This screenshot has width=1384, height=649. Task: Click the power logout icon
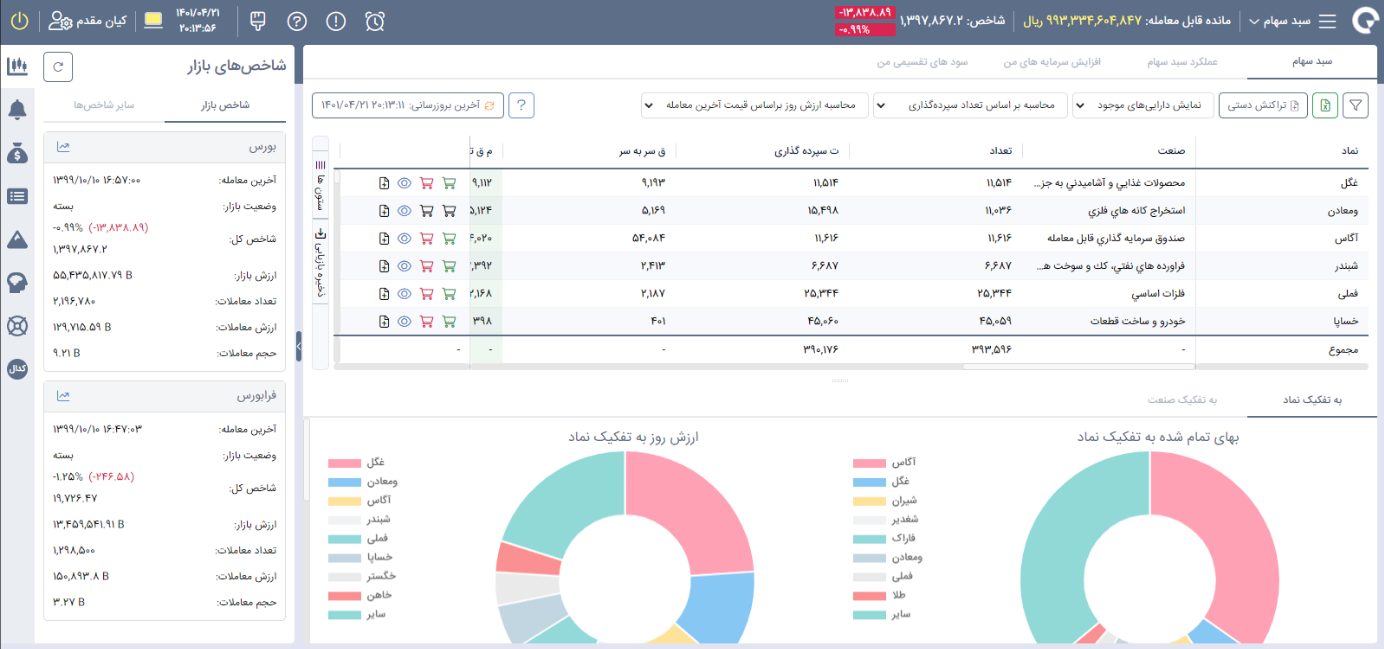point(19,21)
